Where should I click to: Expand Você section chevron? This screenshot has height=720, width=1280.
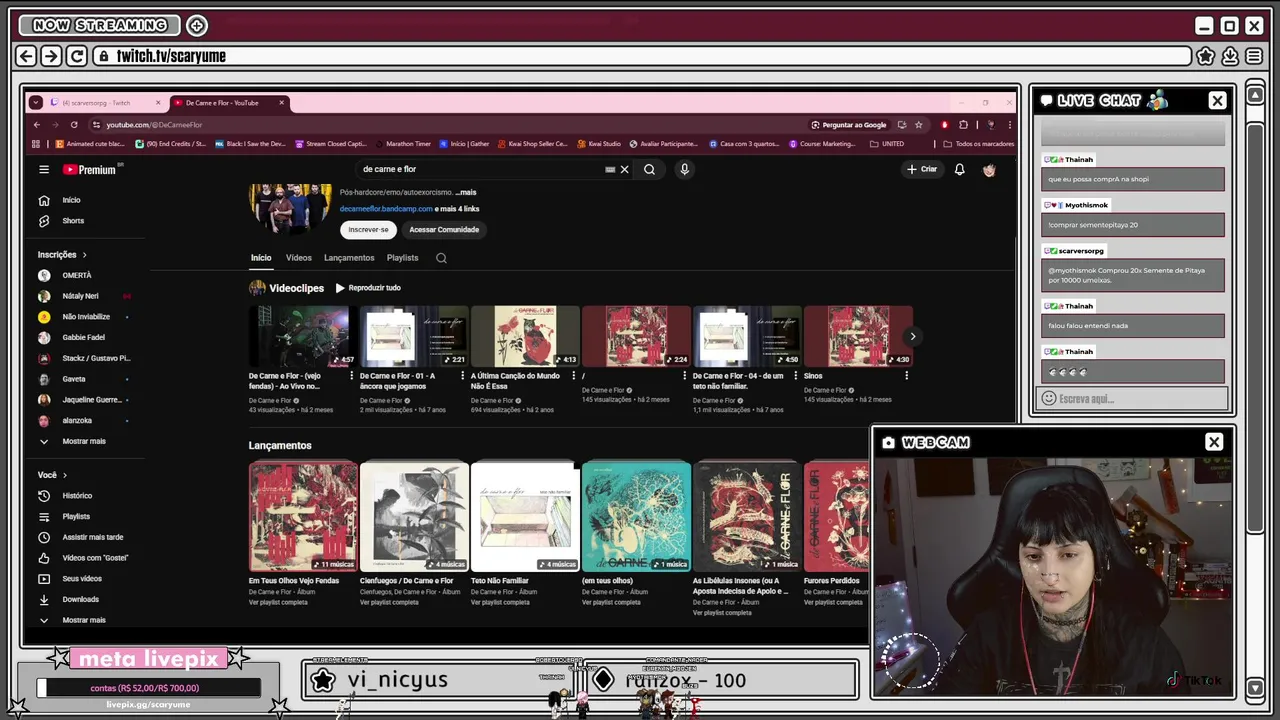[x=65, y=476]
